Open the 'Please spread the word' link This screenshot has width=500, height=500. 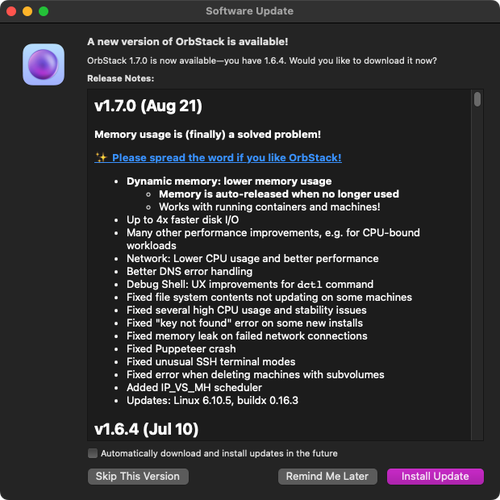(227, 157)
